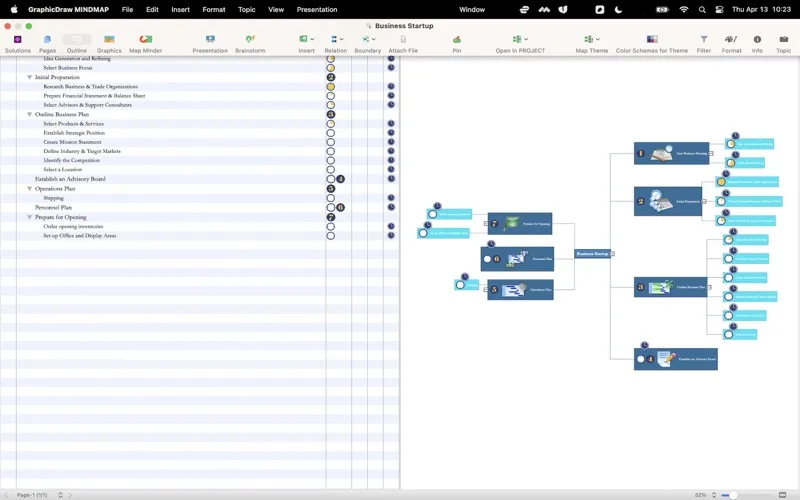
Task: Toggle progress circle for Order opening inventories
Action: point(331,227)
